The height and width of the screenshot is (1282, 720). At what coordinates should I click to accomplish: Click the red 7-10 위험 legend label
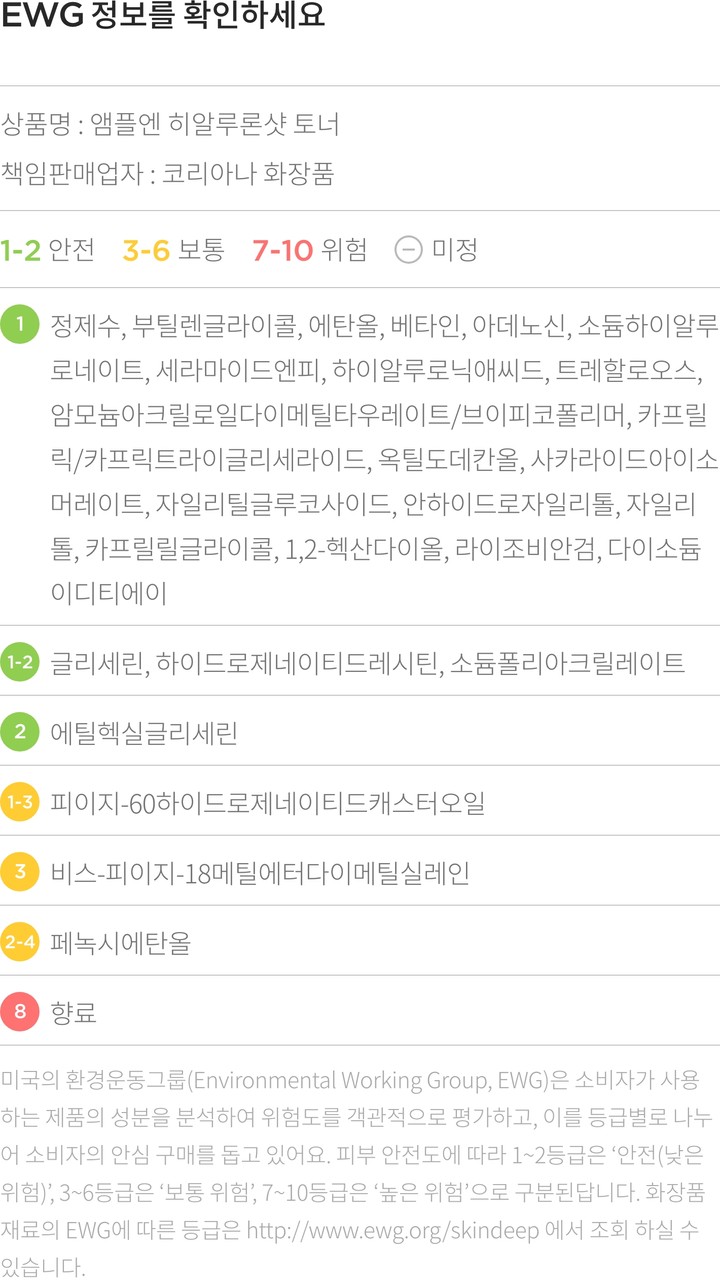(x=309, y=249)
